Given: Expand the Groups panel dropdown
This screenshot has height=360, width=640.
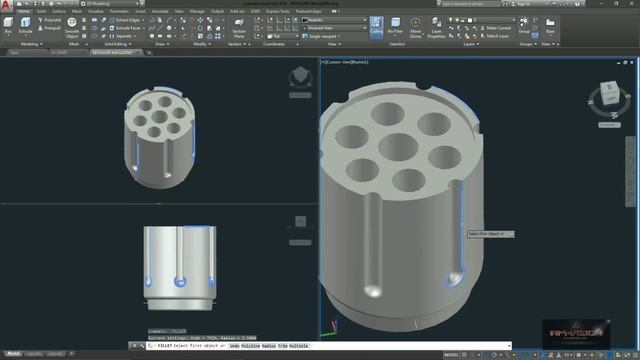Looking at the screenshot, I should pos(527,44).
